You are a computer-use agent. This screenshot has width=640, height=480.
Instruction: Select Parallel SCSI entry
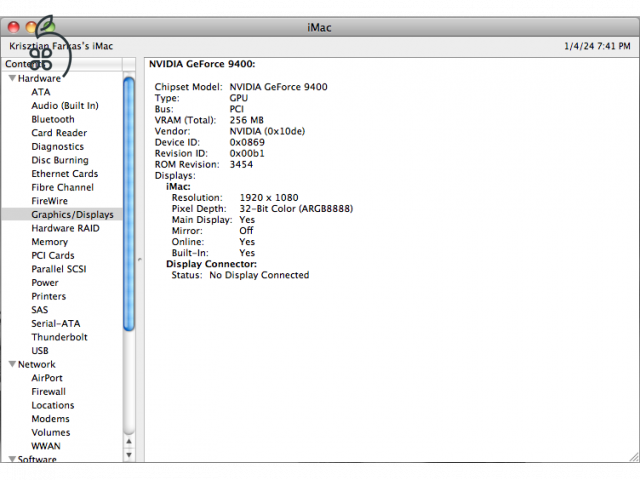click(x=59, y=269)
